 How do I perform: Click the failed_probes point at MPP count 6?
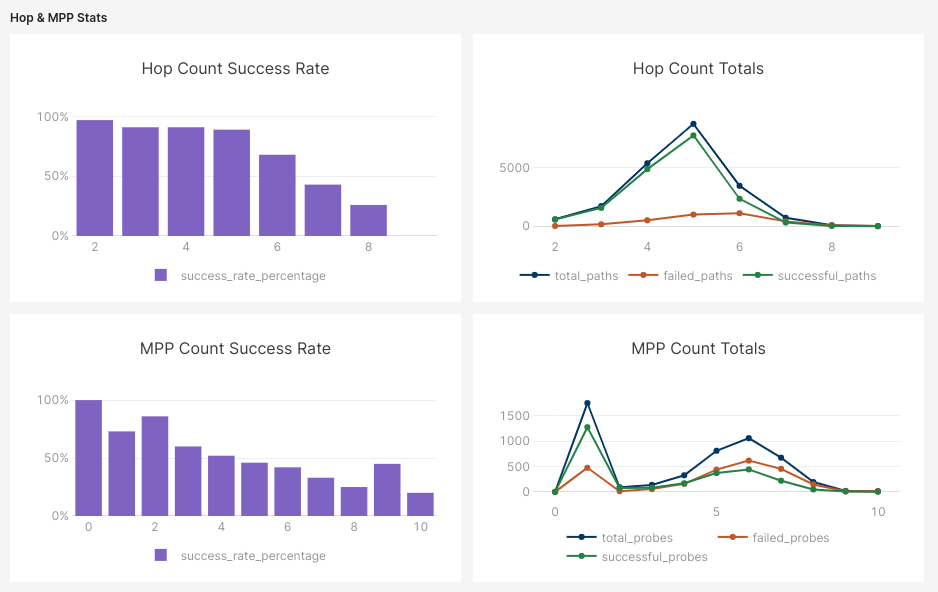(748, 461)
